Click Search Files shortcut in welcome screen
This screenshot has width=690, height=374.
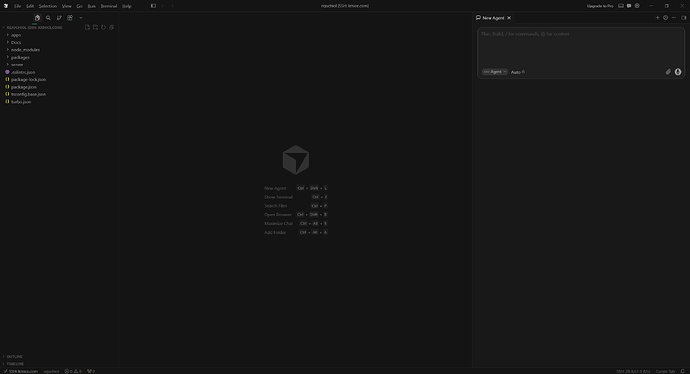(296, 206)
